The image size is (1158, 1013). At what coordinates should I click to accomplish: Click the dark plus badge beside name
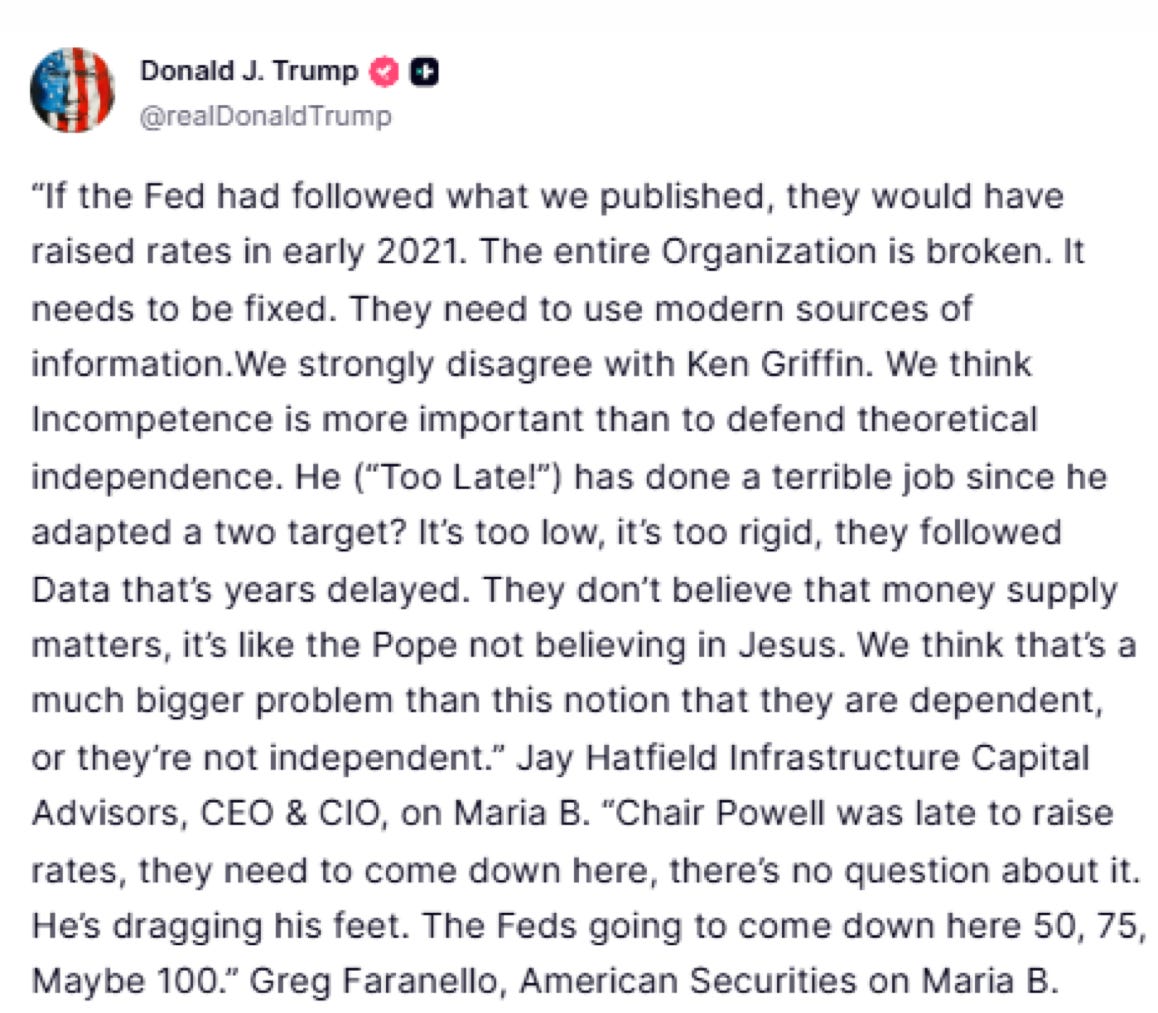pos(424,72)
